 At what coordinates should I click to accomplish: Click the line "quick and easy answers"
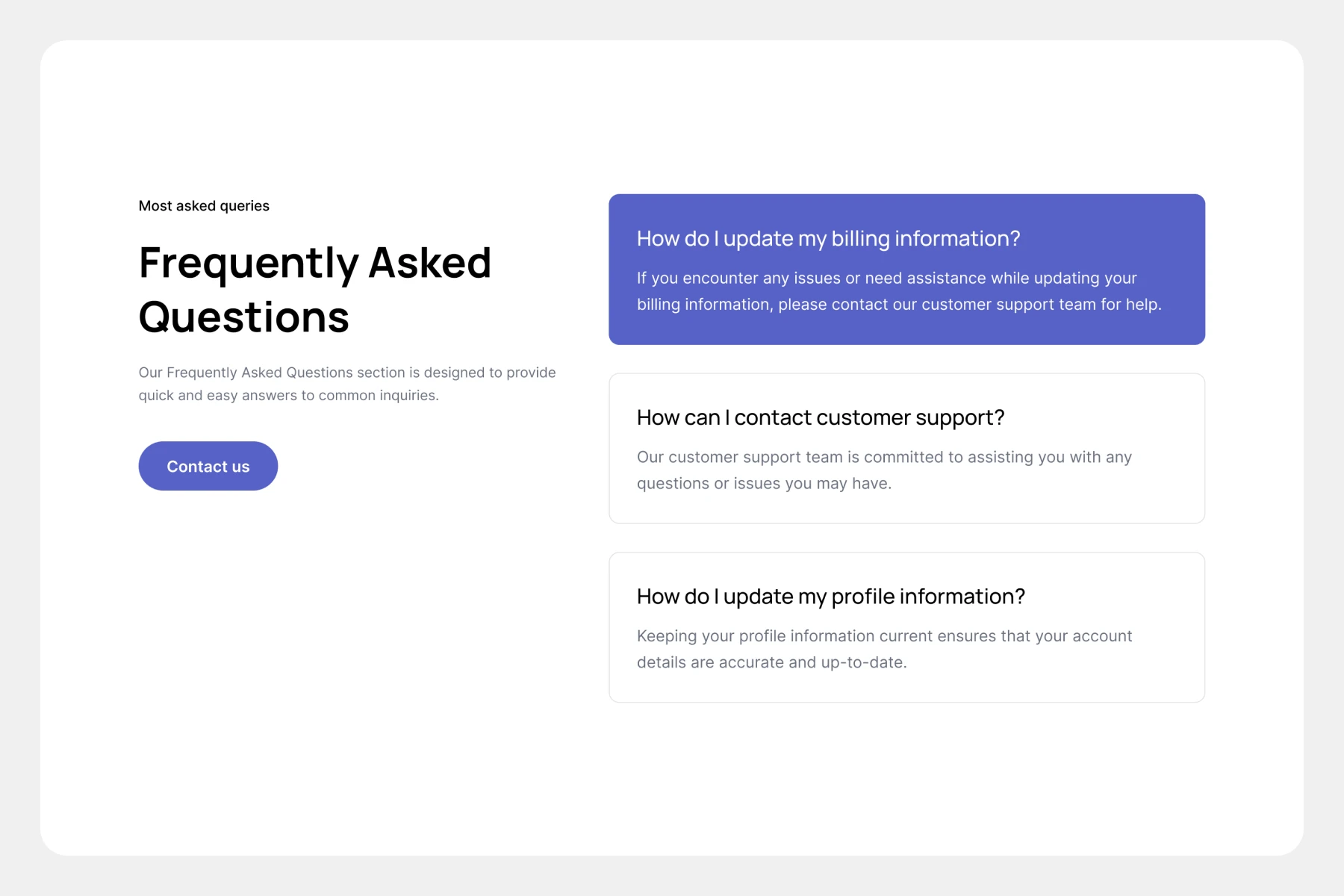click(x=288, y=396)
